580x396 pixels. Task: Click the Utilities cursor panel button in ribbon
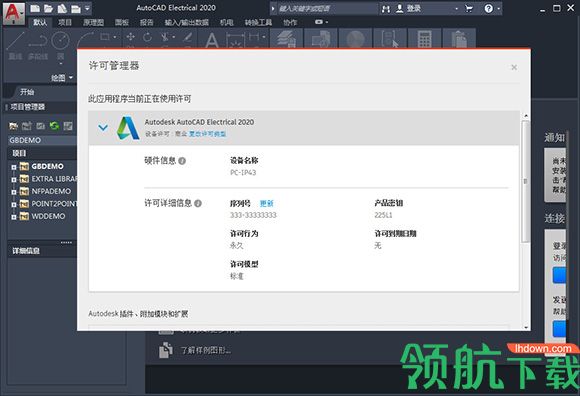click(x=390, y=39)
